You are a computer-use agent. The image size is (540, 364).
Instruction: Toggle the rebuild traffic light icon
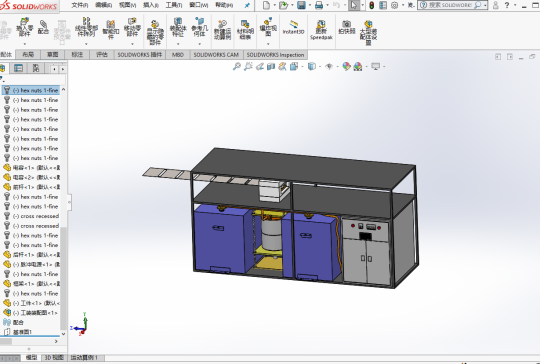click(371, 5)
